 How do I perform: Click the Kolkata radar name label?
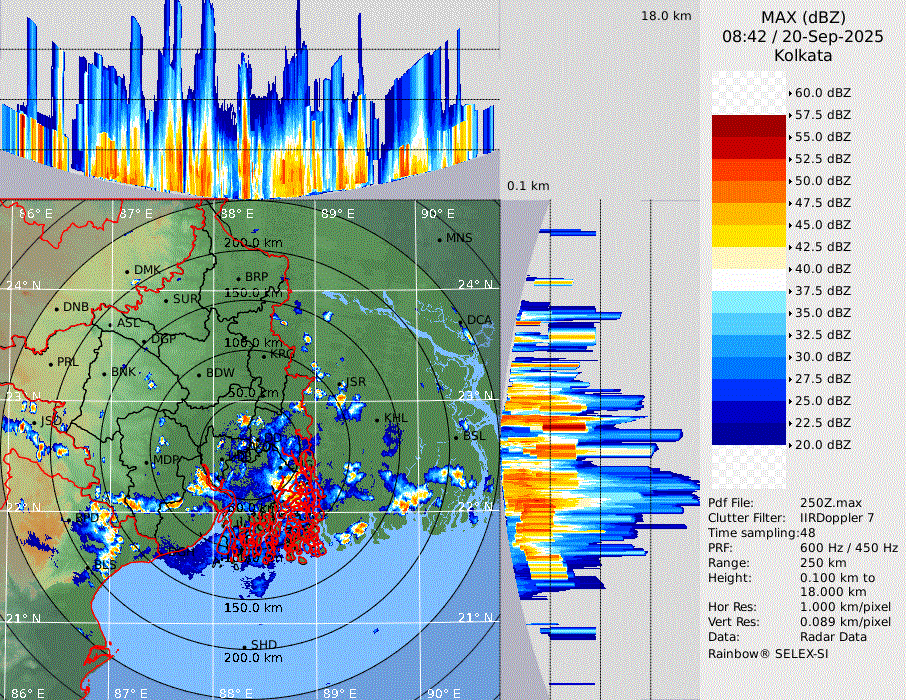click(x=802, y=56)
